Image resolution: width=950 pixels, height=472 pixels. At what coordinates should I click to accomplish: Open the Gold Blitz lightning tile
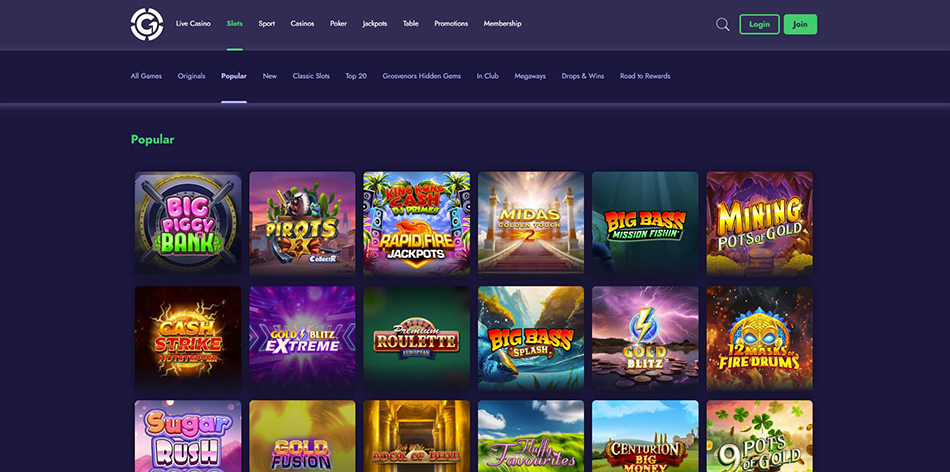click(645, 339)
